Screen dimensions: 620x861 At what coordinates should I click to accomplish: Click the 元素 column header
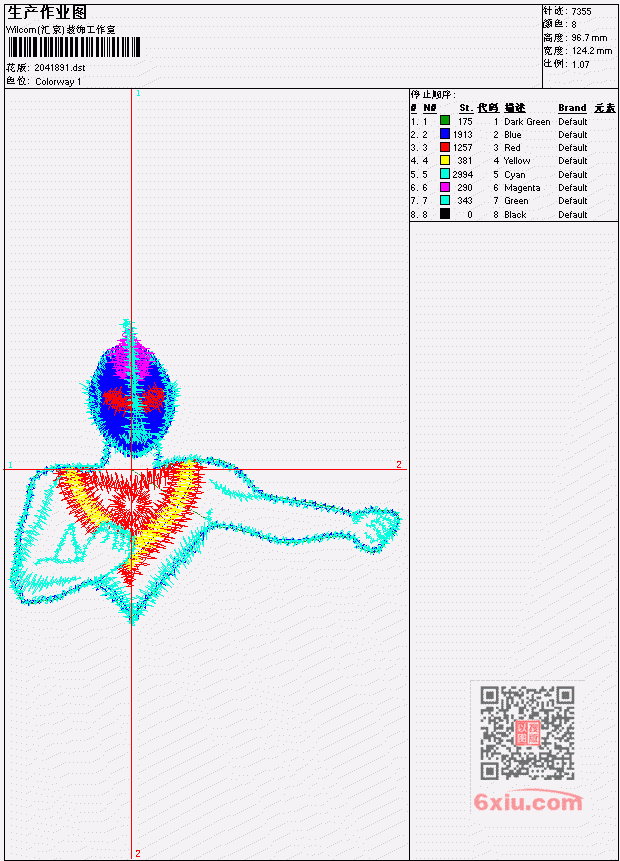605,108
